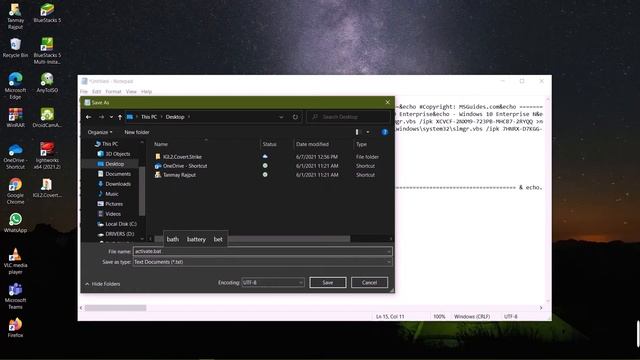Select DRIVERS (D:) in navigation tree

tap(120, 234)
